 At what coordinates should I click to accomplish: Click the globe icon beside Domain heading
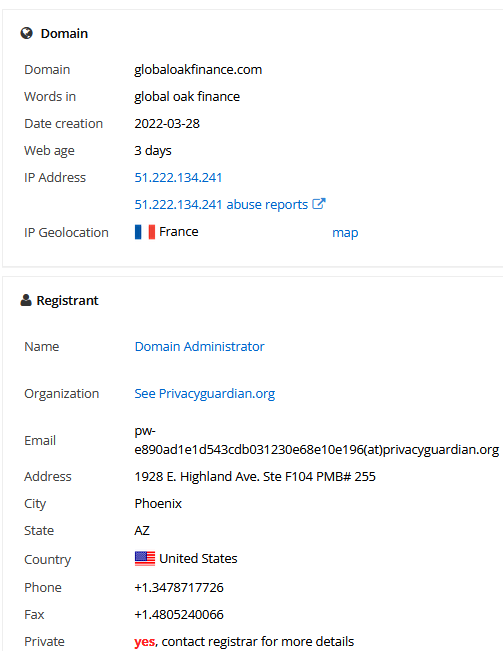(x=27, y=33)
